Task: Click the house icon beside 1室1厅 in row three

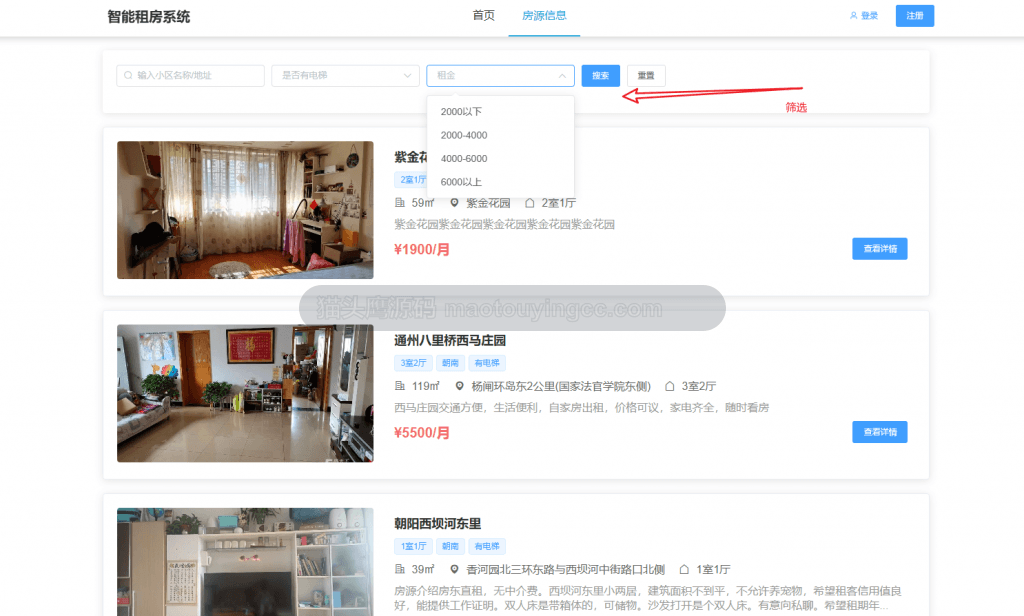Action: 684,570
